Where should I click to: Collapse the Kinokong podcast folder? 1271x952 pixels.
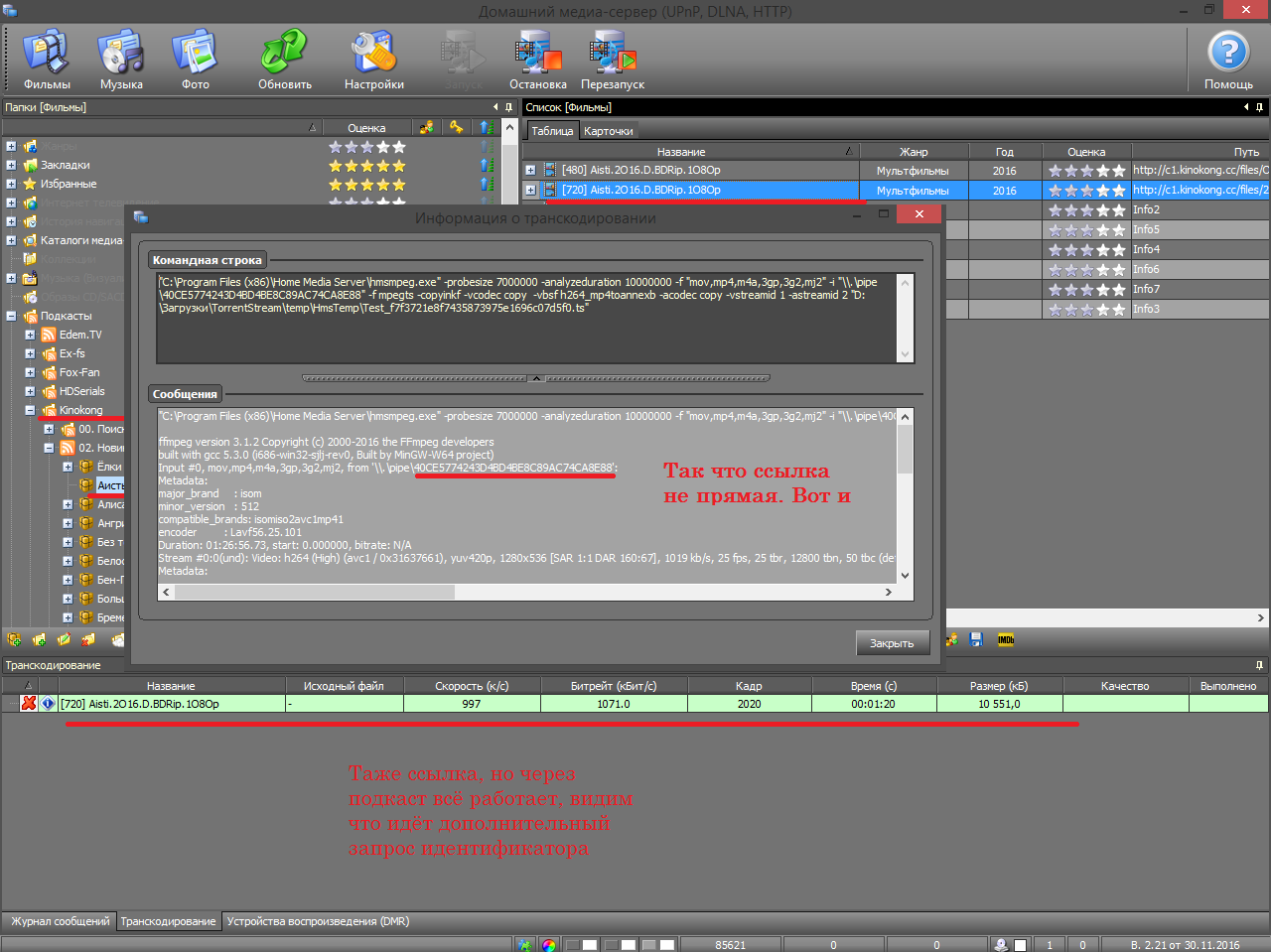(x=30, y=410)
